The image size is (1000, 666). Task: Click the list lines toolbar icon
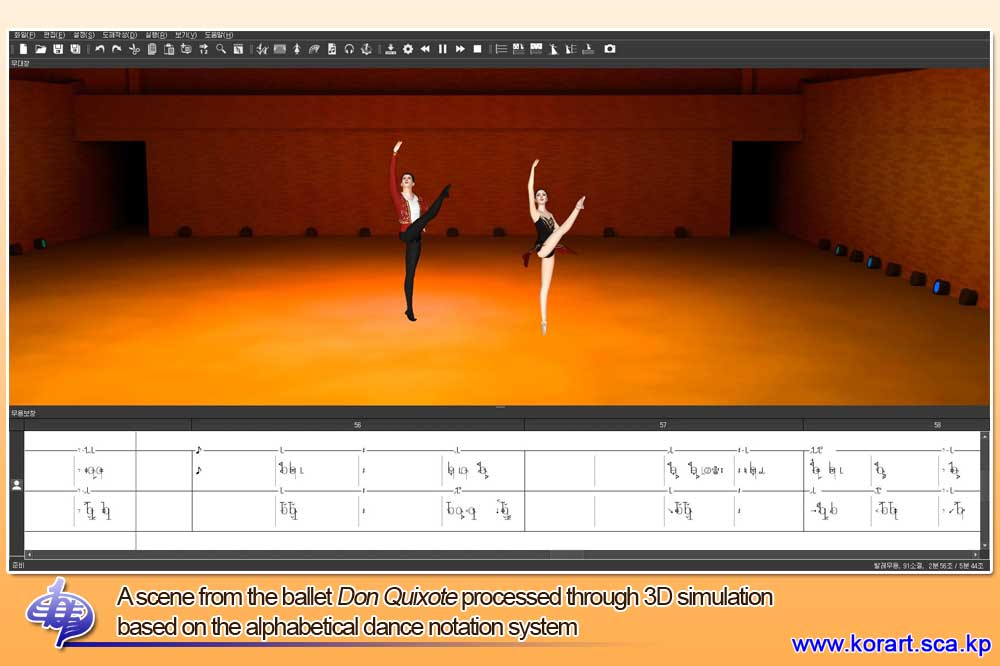point(501,49)
